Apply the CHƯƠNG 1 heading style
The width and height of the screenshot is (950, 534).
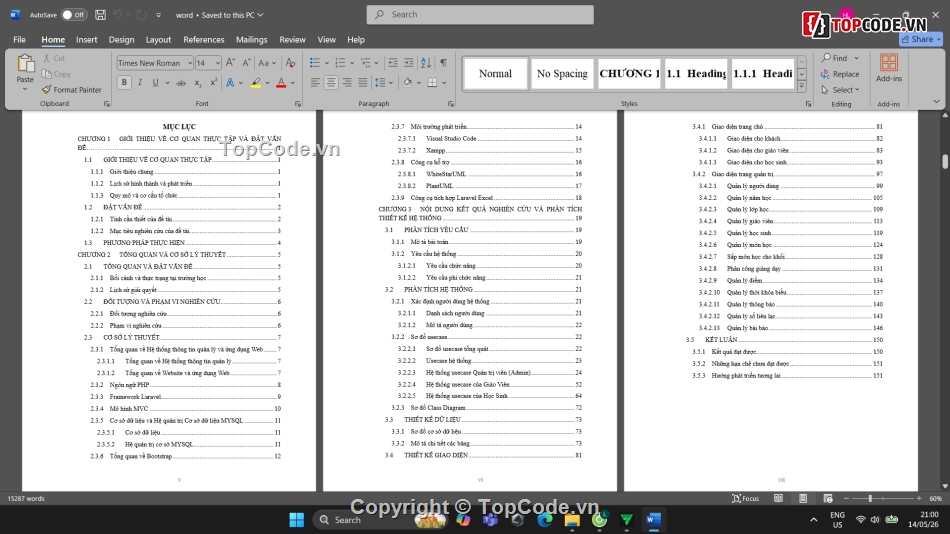[x=629, y=73]
